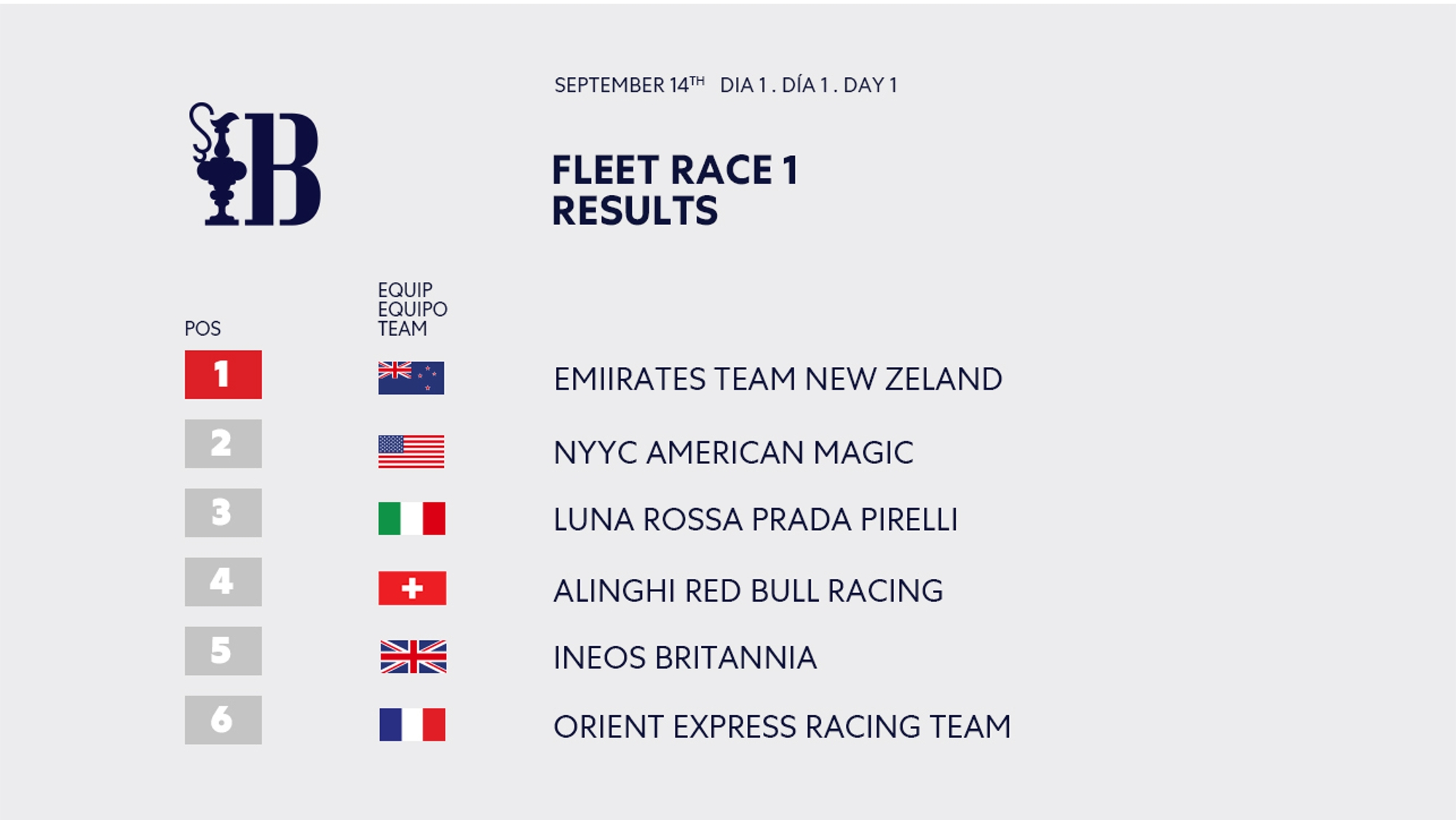Select the grey position 4 badge

point(223,582)
